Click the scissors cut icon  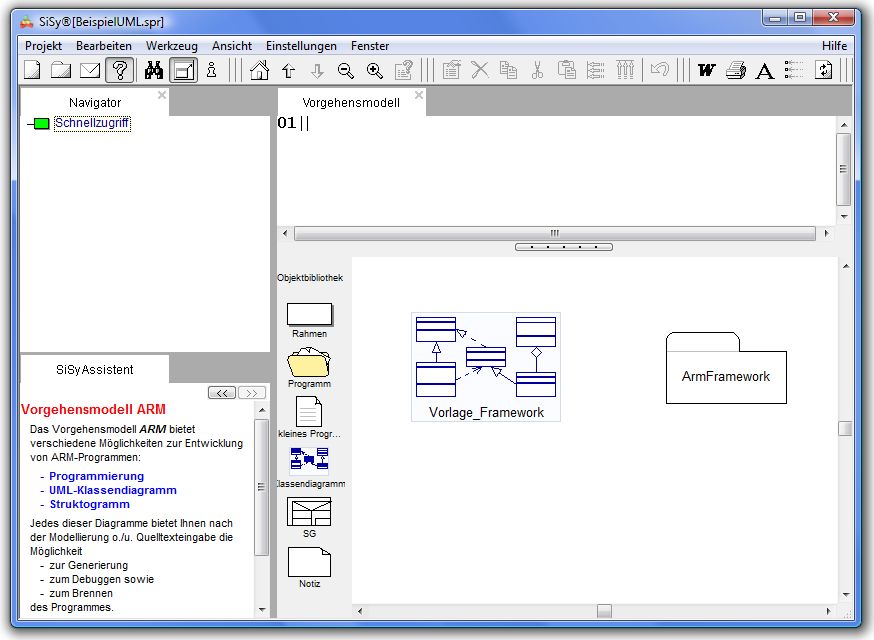click(x=537, y=70)
